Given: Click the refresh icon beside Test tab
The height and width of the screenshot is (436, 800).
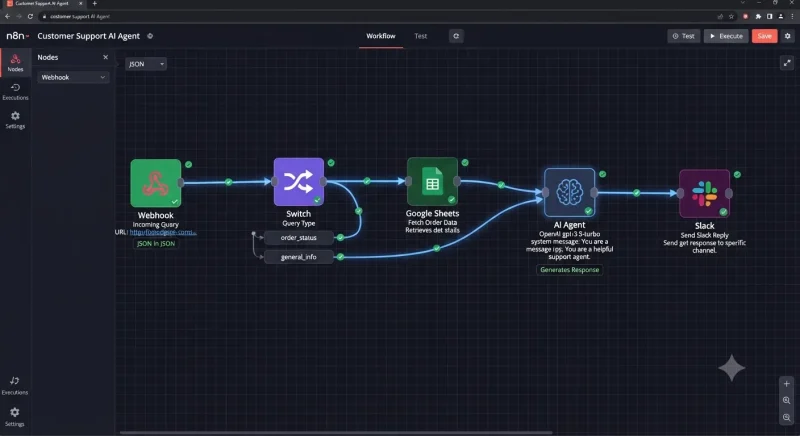Looking at the screenshot, I should coord(456,36).
